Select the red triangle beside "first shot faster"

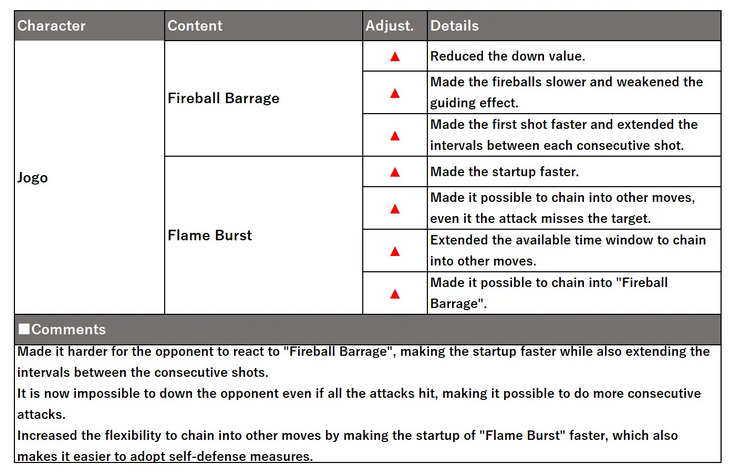(395, 136)
